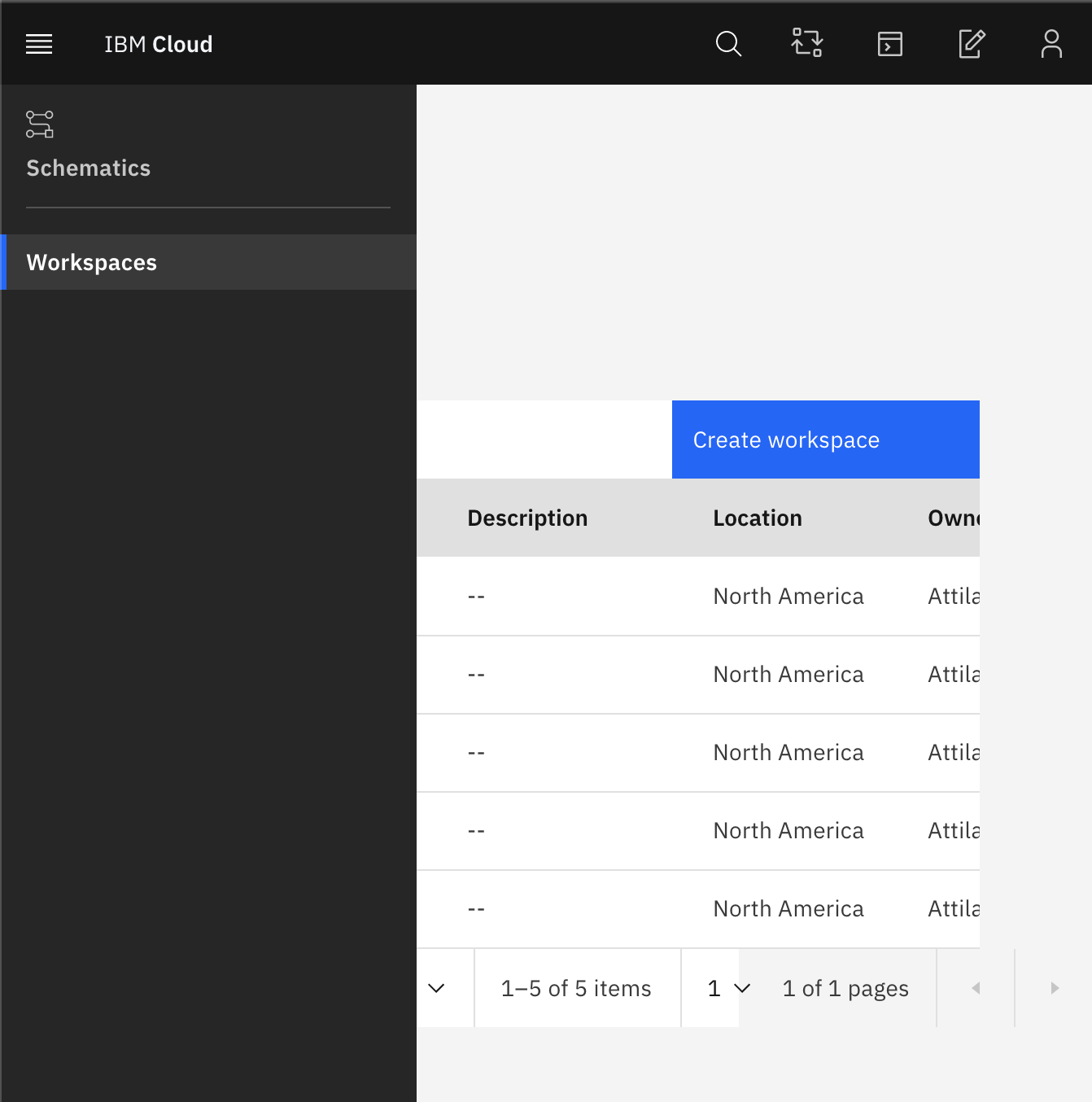Viewport: 1092px width, 1102px height.
Task: Click the Schematics icon in the sidebar
Action: click(38, 125)
